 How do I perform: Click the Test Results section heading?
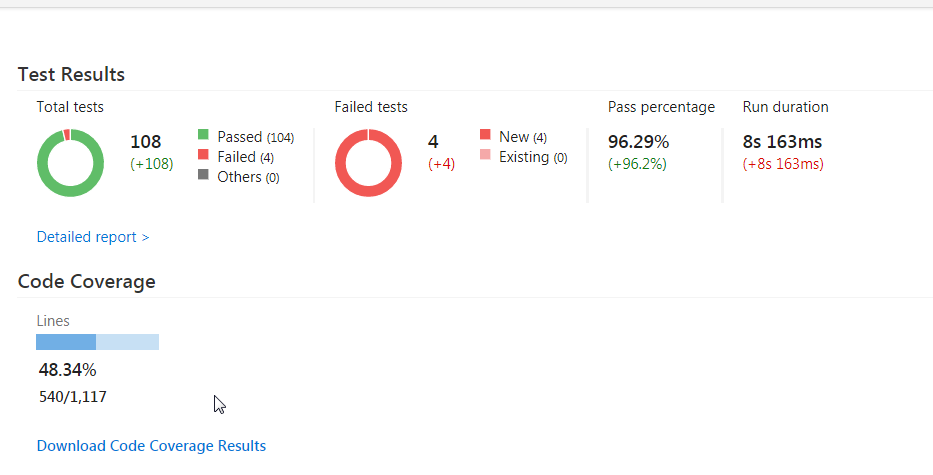(x=71, y=74)
